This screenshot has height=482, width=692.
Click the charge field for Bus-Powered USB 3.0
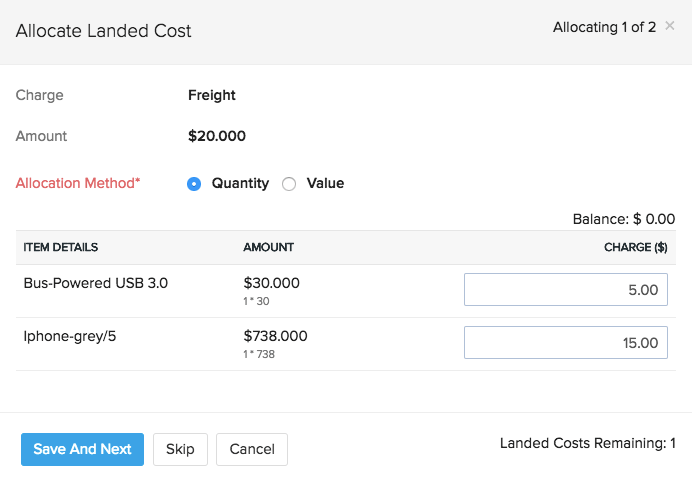[x=565, y=290]
